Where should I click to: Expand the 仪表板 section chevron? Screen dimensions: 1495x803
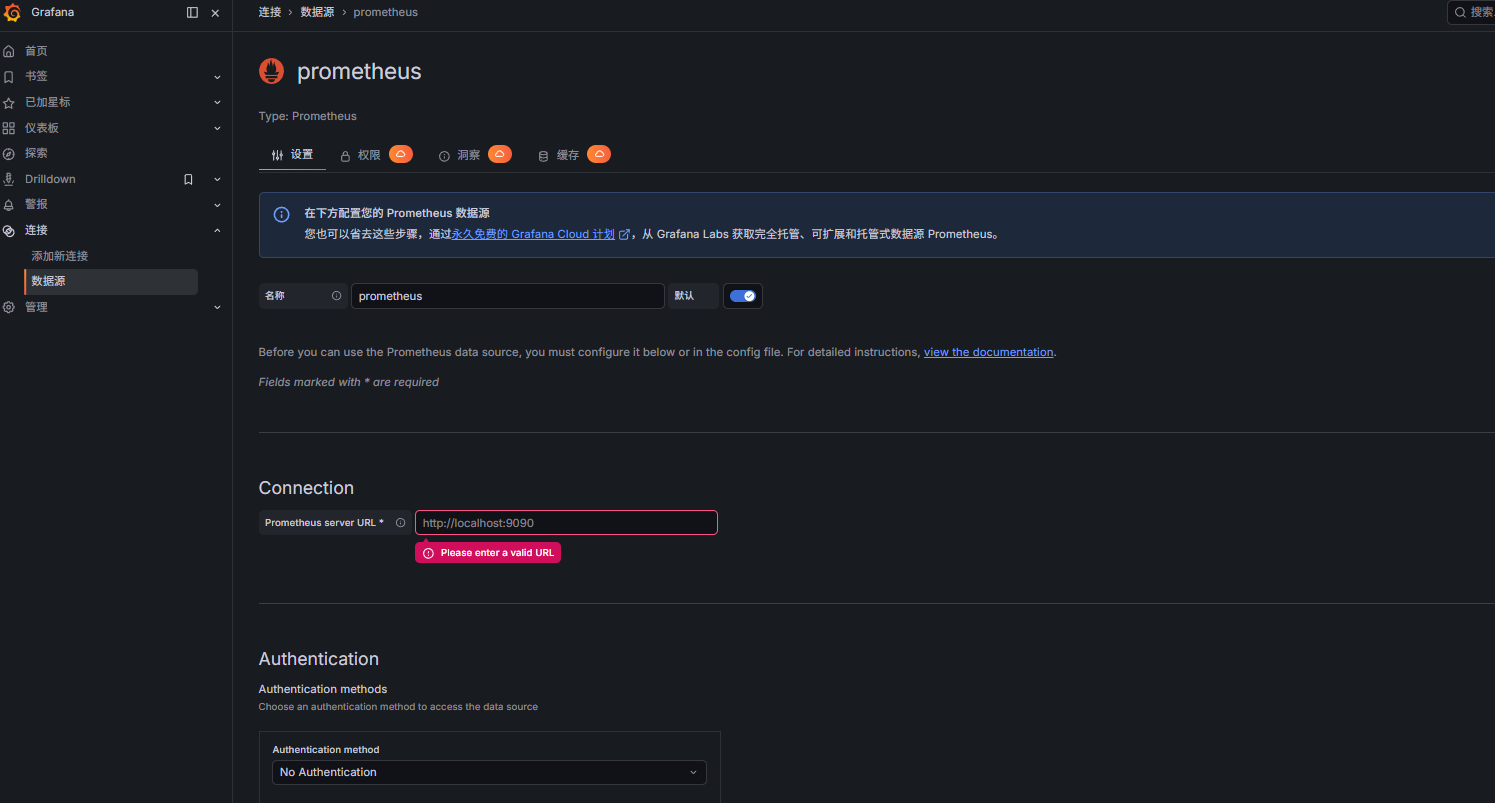tap(217, 128)
